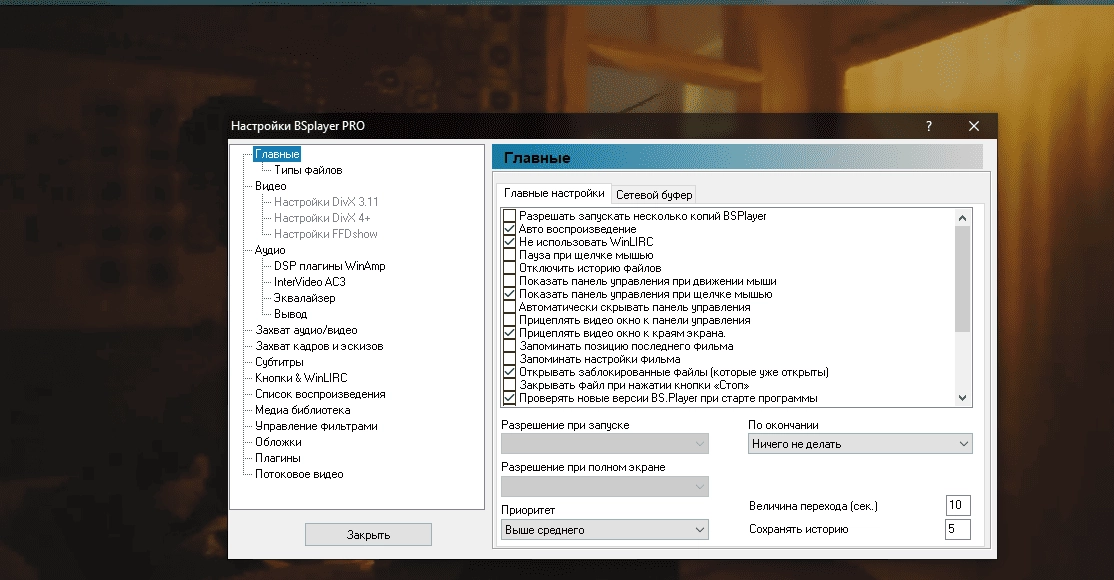Enable 'Закрывать файл при нажатии кнопки «Стоп»'

(x=509, y=385)
